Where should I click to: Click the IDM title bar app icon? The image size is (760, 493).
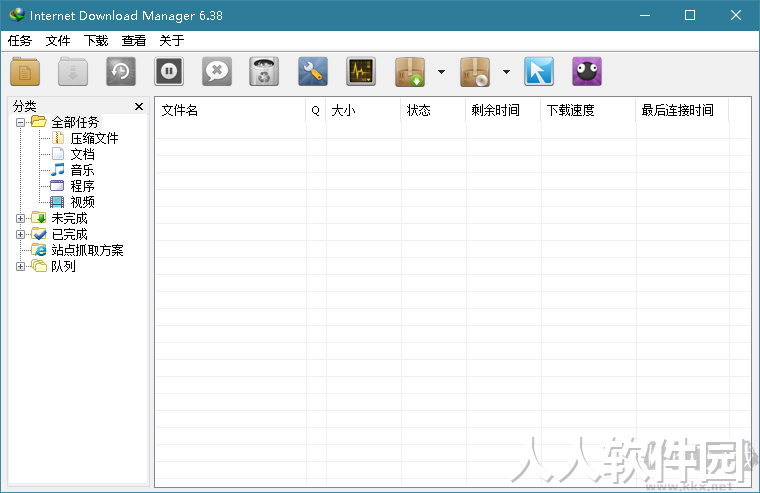[x=16, y=15]
